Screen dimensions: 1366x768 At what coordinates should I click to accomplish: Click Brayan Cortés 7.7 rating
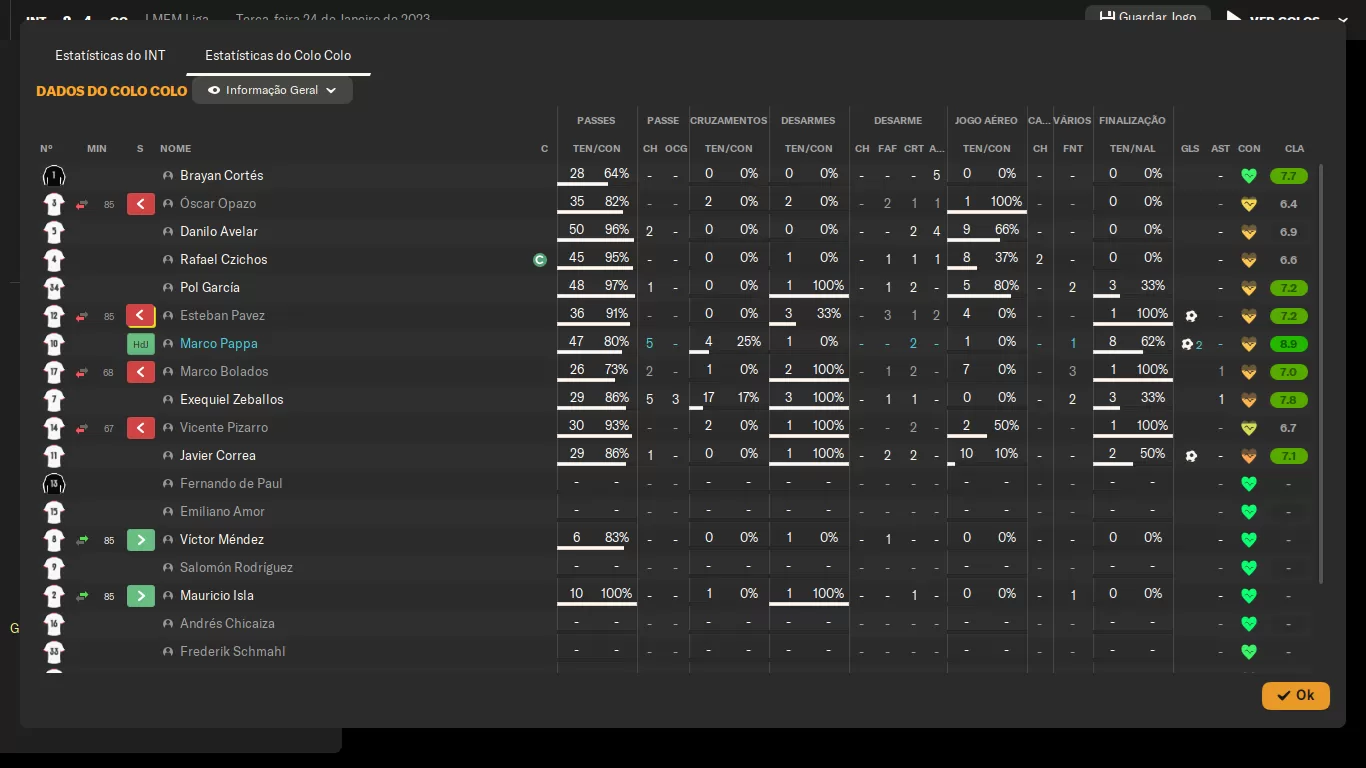coord(1288,176)
